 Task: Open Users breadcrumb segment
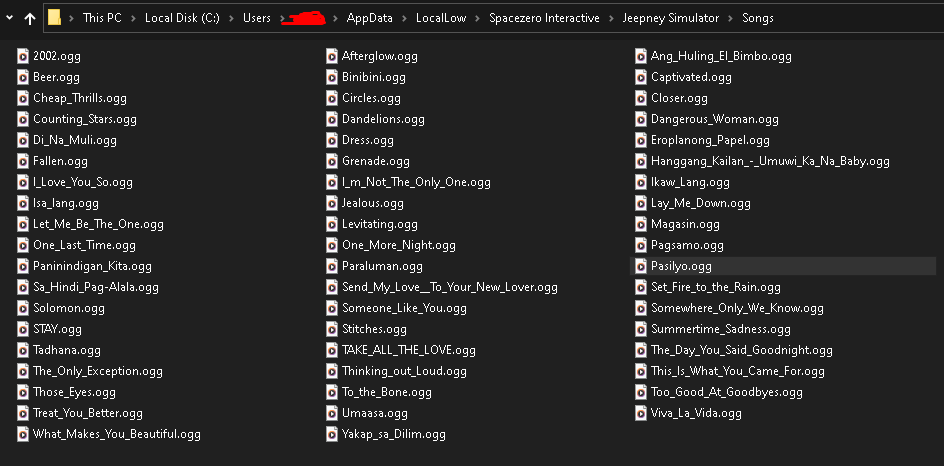(257, 18)
